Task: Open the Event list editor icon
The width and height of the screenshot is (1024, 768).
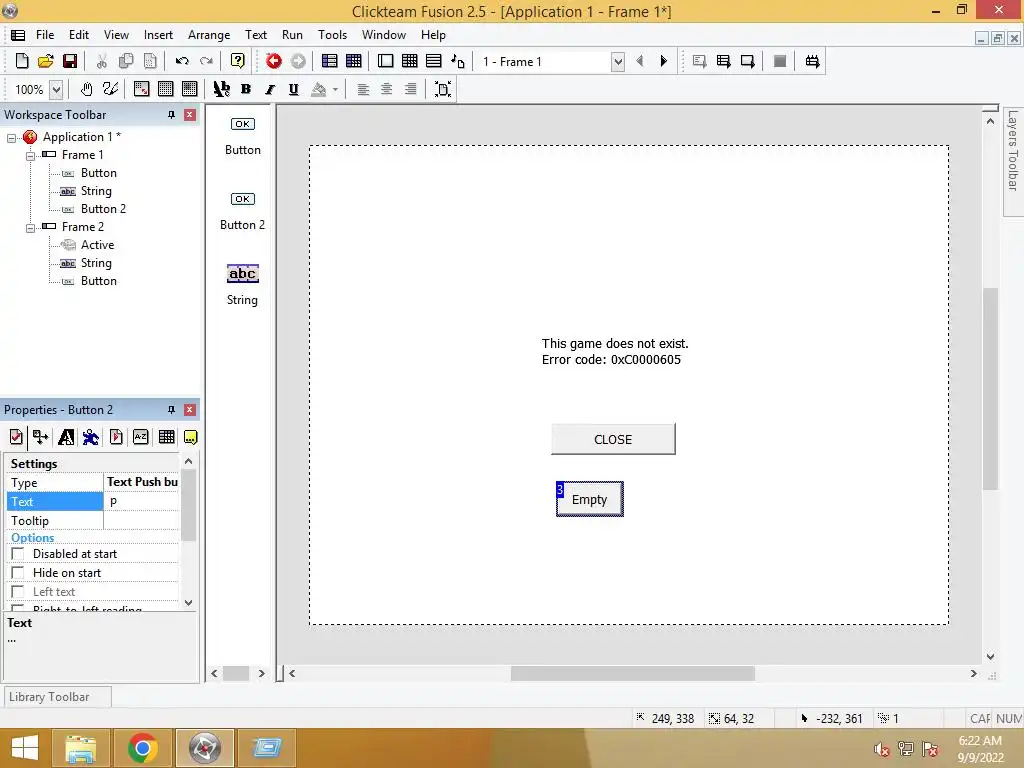Action: [434, 61]
